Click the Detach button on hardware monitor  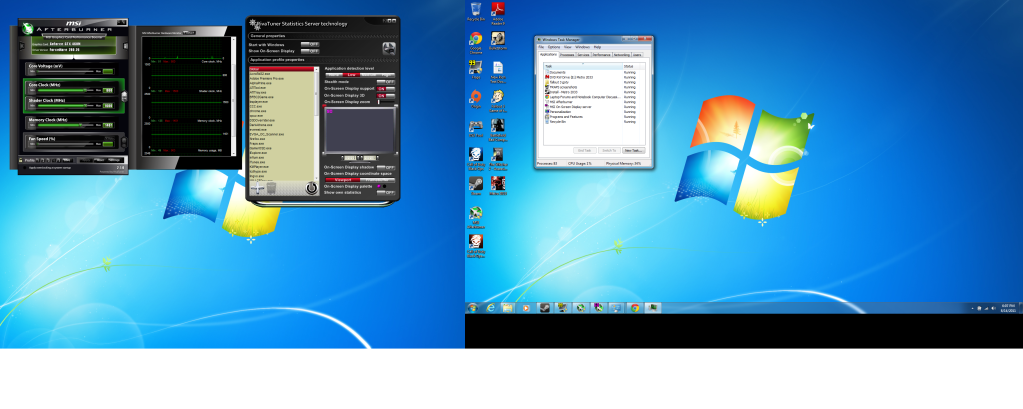coord(189,33)
